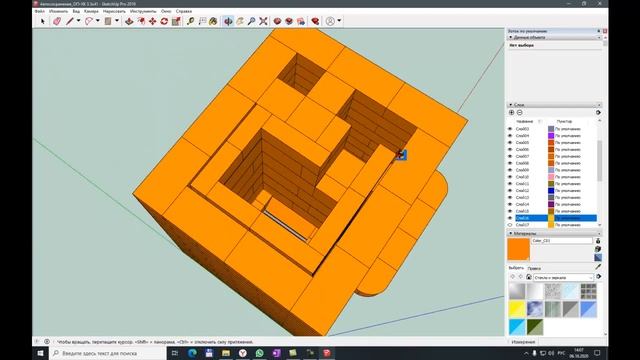Viewport: 640px width, 360px height.
Task: Click the blue Слой12 color swatch
Action: pos(551,191)
